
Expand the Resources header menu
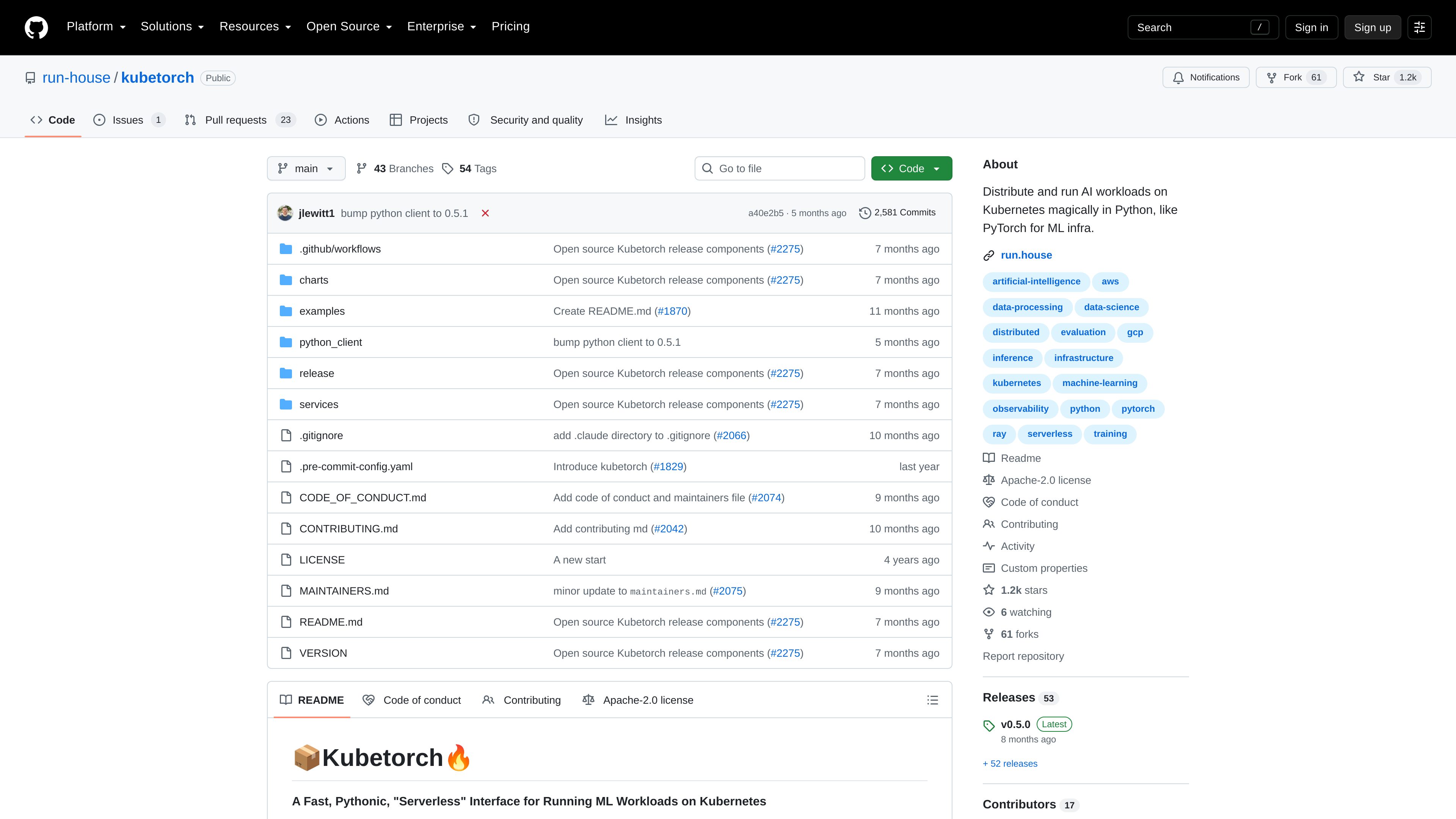(x=255, y=27)
